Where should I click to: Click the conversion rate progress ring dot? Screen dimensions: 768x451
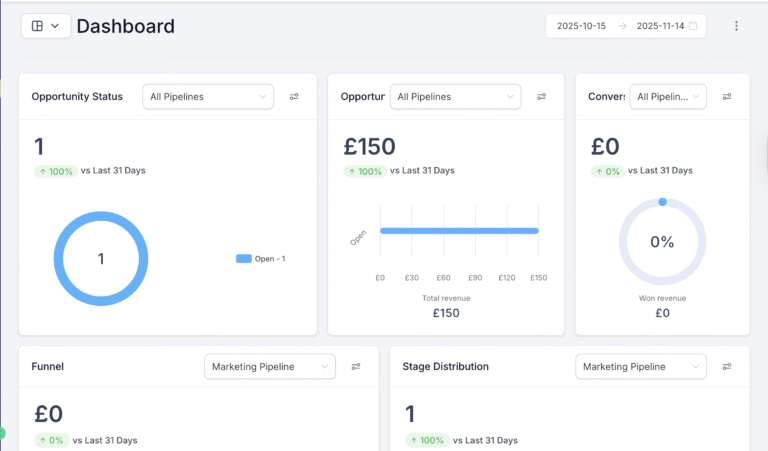[662, 202]
